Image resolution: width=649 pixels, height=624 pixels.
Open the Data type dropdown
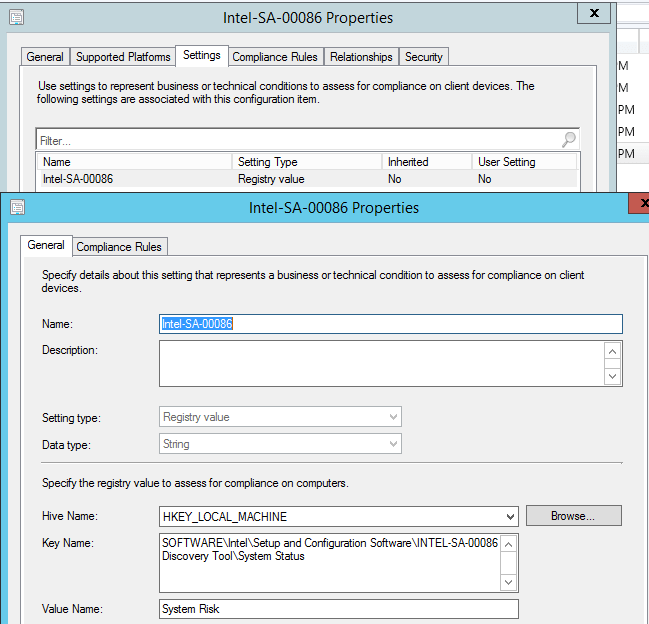click(x=393, y=443)
